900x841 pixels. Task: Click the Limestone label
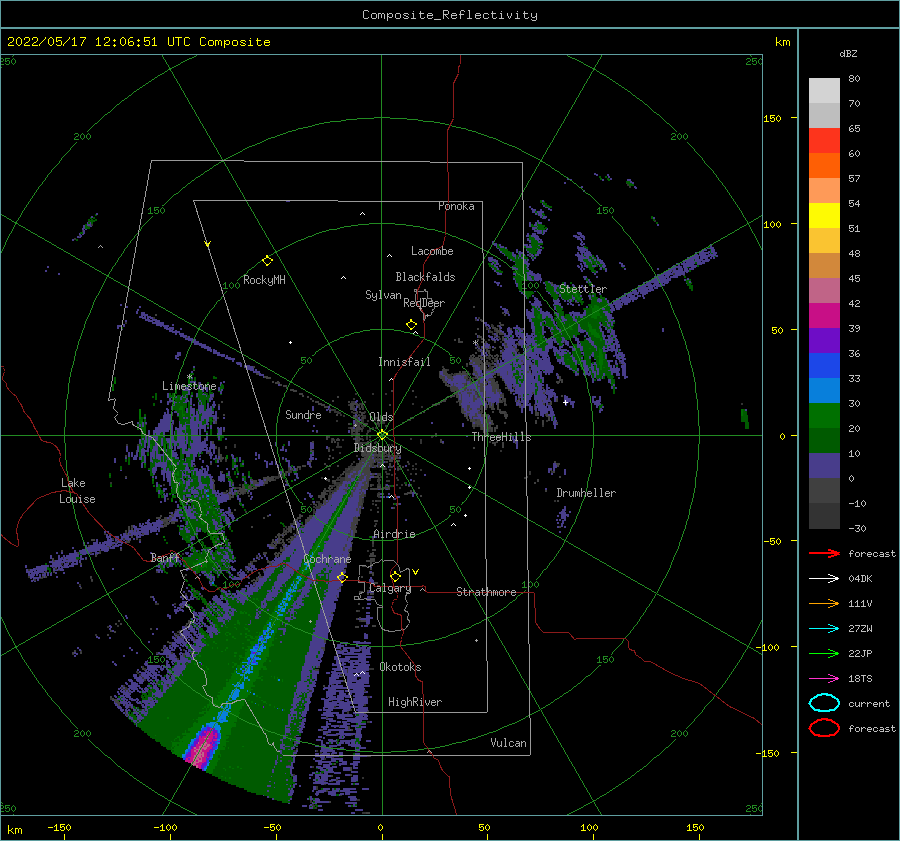[x=189, y=386]
